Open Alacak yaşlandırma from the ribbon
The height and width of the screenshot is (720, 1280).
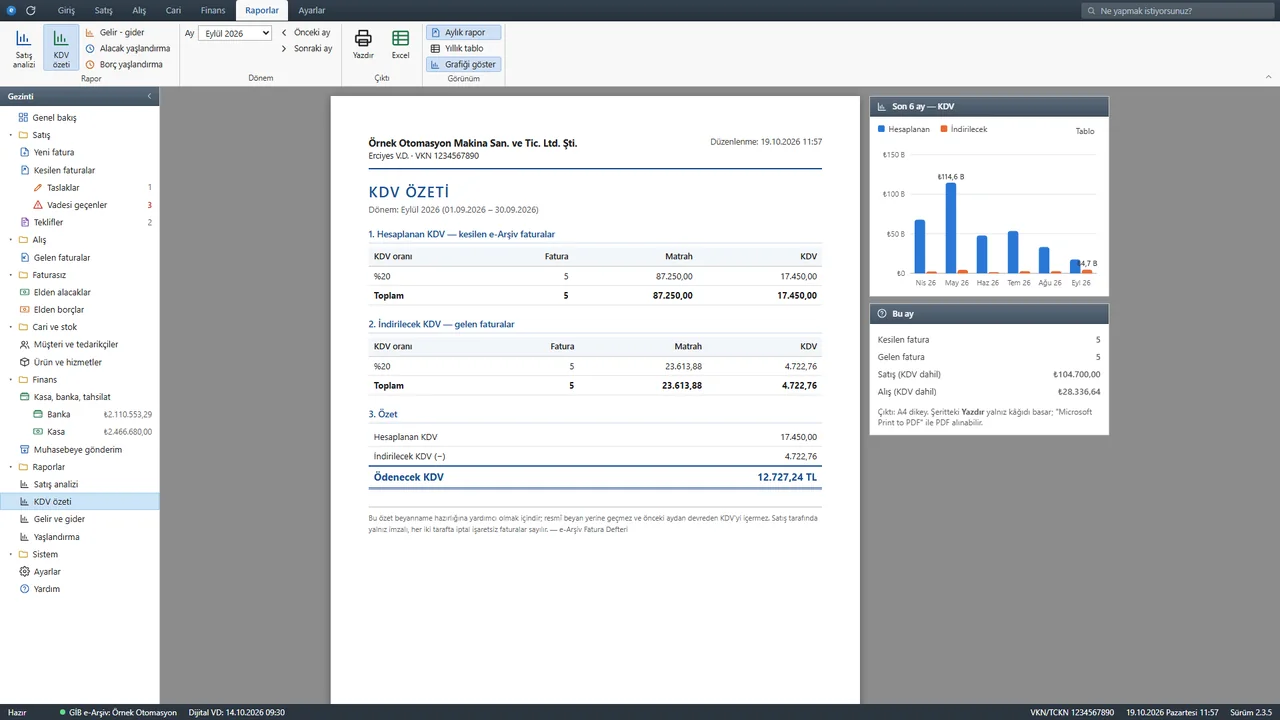127,48
